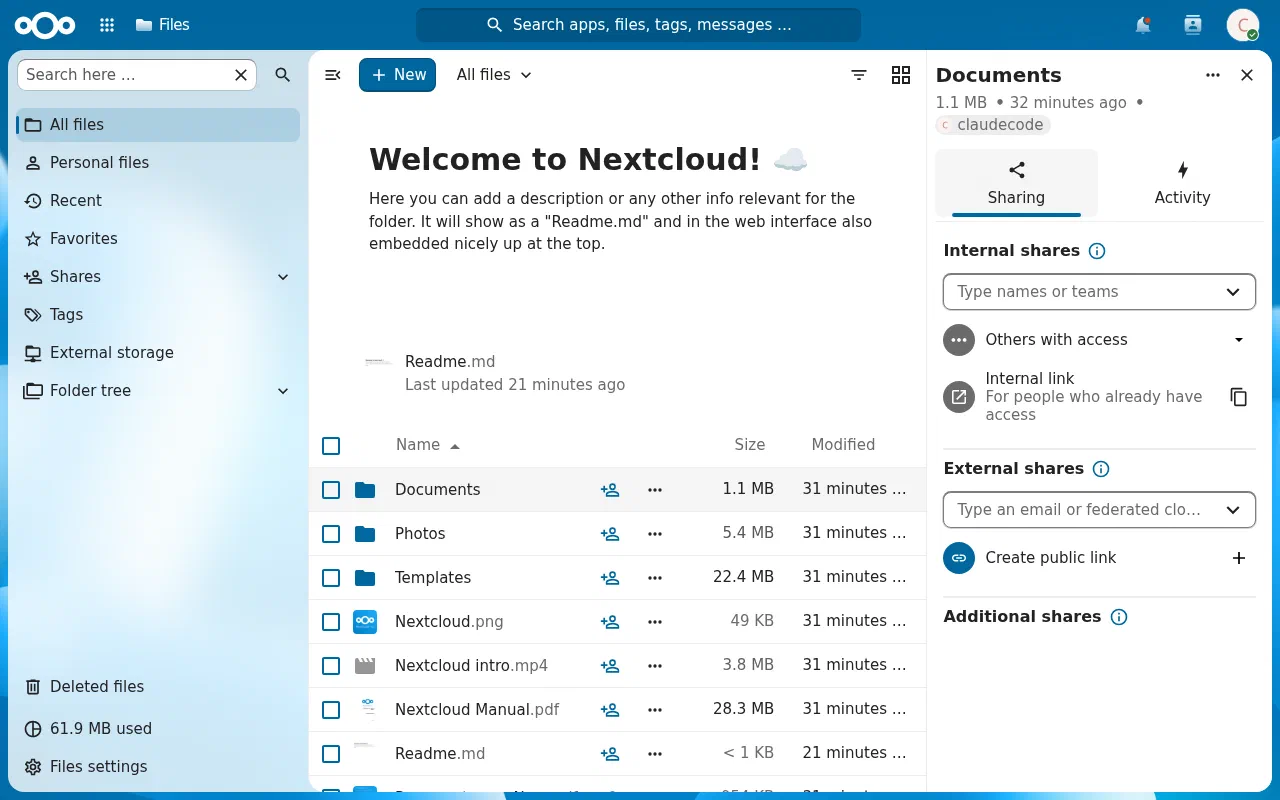The height and width of the screenshot is (800, 1280).
Task: Collapse the navigation sidebar toggle
Action: click(x=333, y=75)
